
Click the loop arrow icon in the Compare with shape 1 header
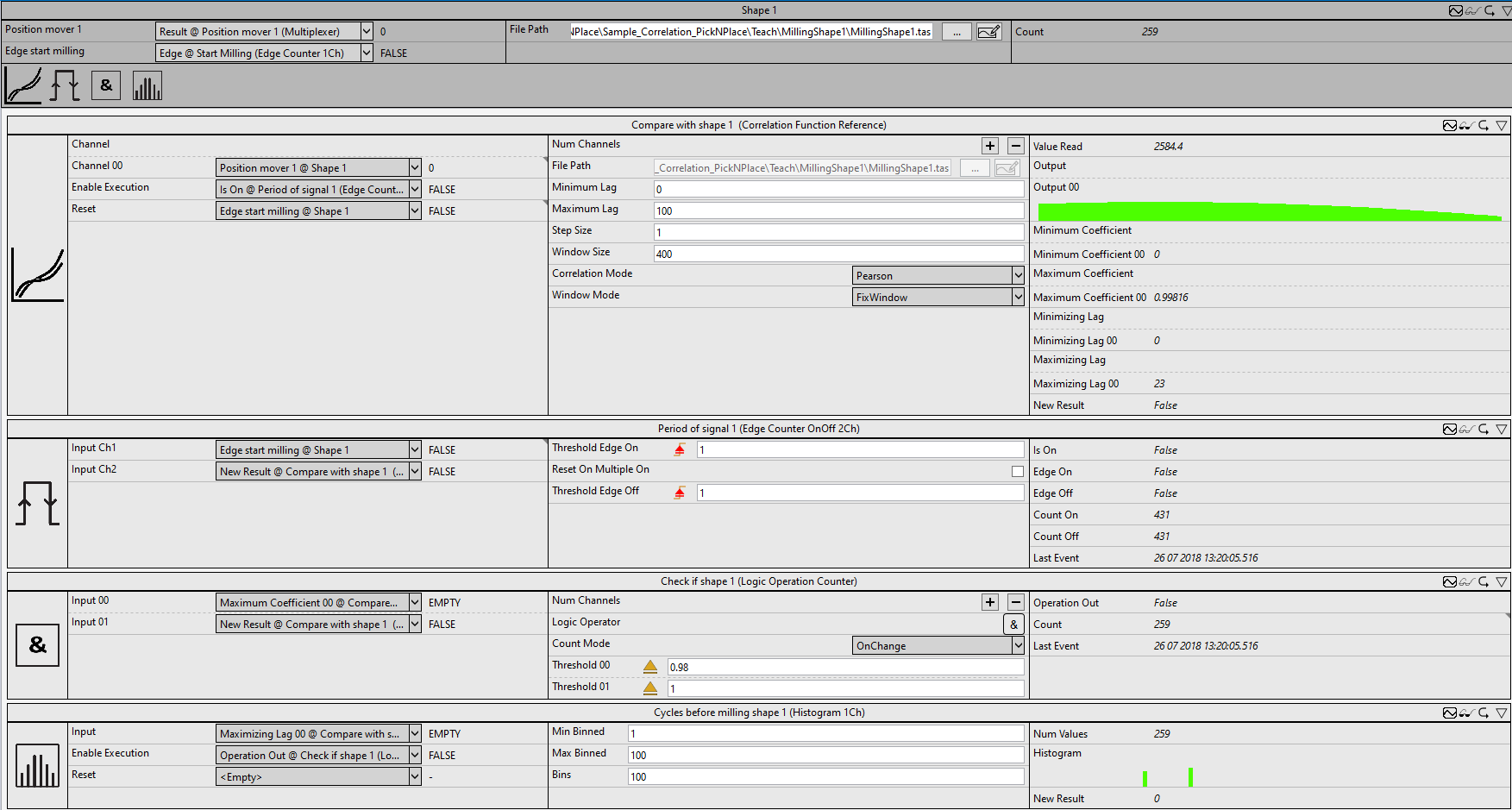pyautogui.click(x=1484, y=125)
